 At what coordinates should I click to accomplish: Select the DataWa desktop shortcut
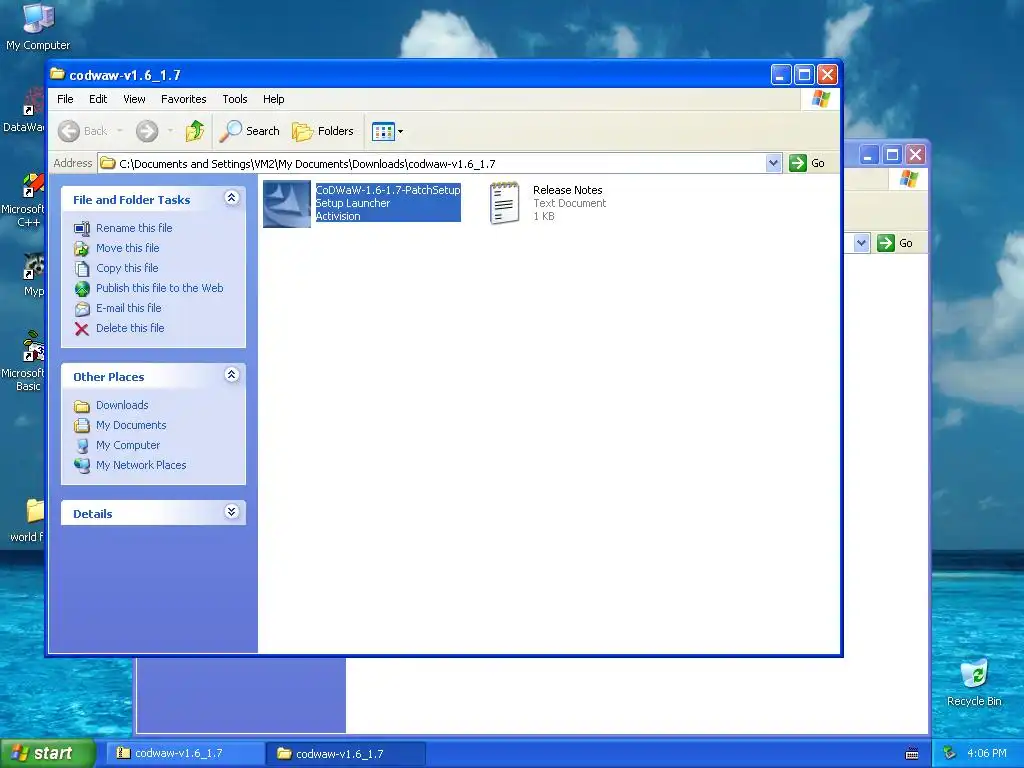pos(24,111)
